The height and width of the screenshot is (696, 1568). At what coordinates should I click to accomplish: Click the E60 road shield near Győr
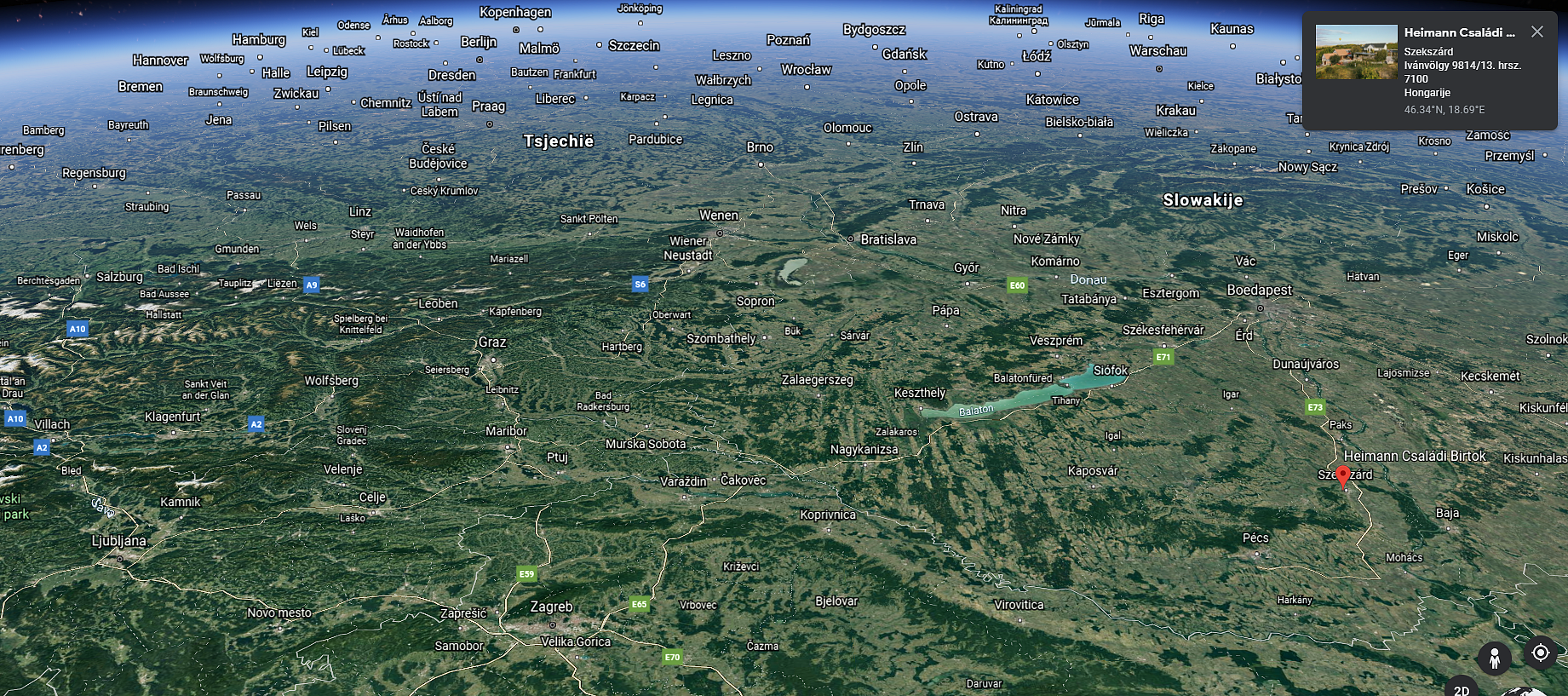(1017, 285)
